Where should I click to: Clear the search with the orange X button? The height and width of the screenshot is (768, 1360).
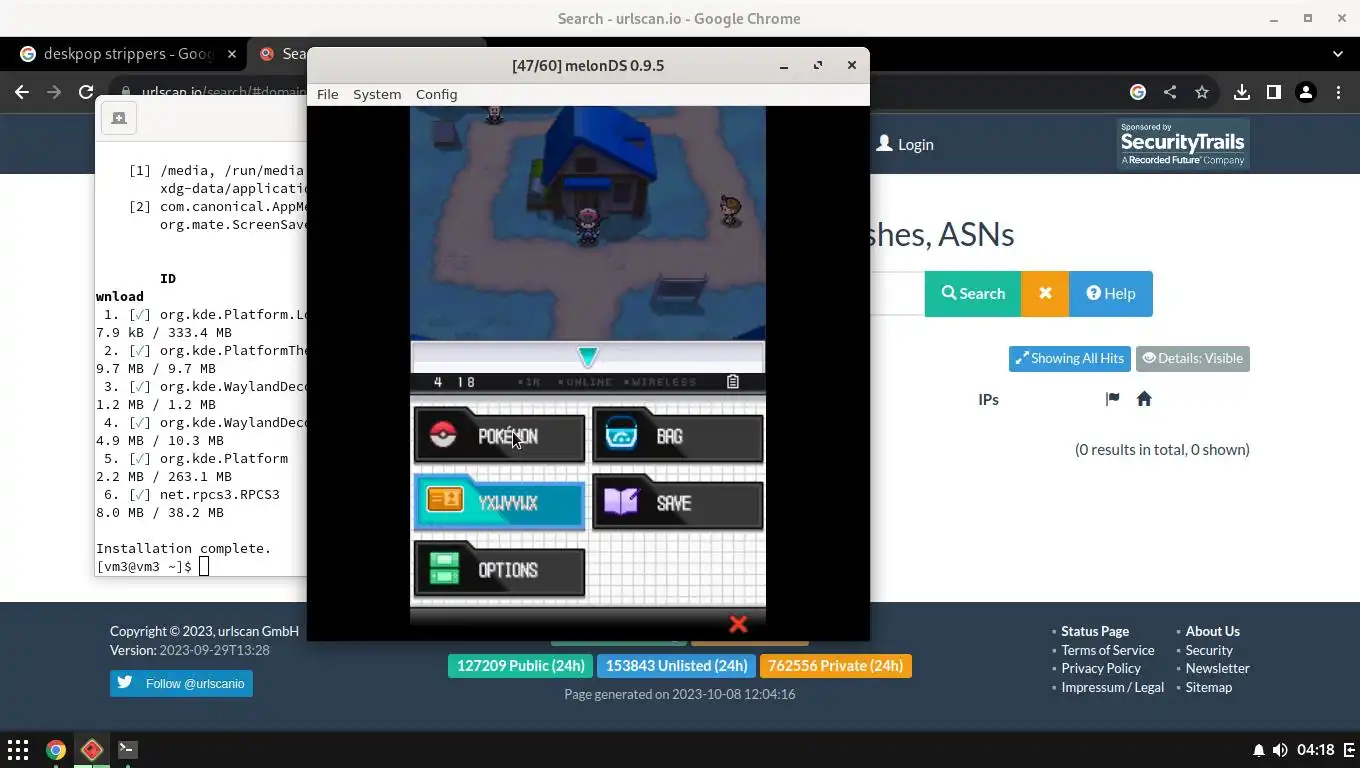pos(1045,293)
